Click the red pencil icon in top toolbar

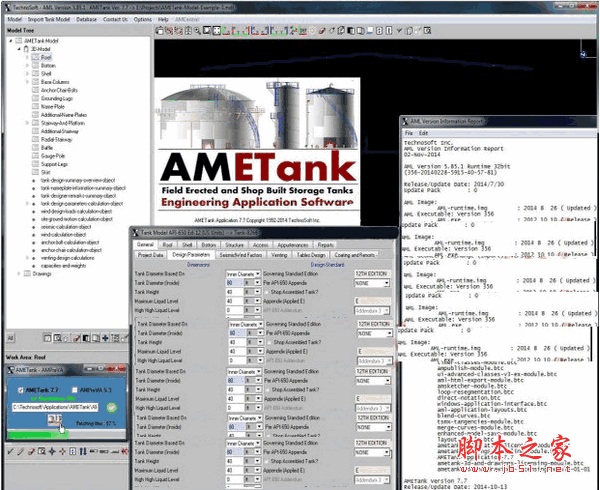(x=322, y=31)
